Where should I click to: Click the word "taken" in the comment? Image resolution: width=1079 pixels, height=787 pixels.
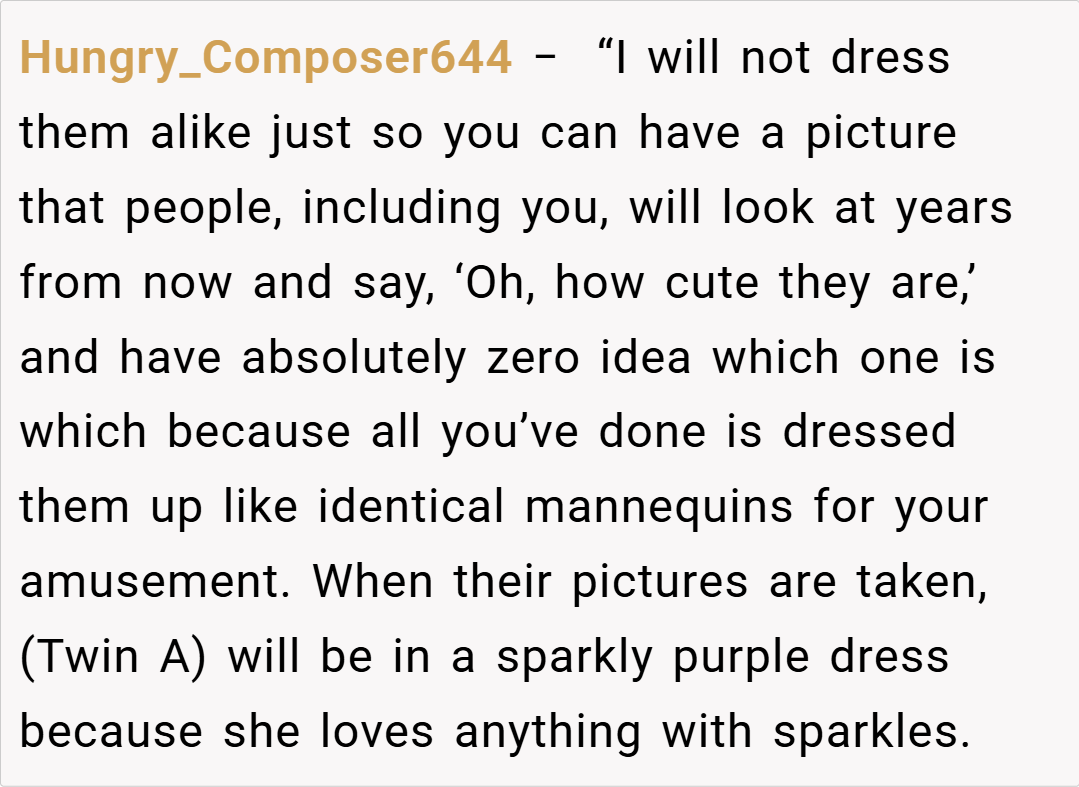[x=921, y=582]
